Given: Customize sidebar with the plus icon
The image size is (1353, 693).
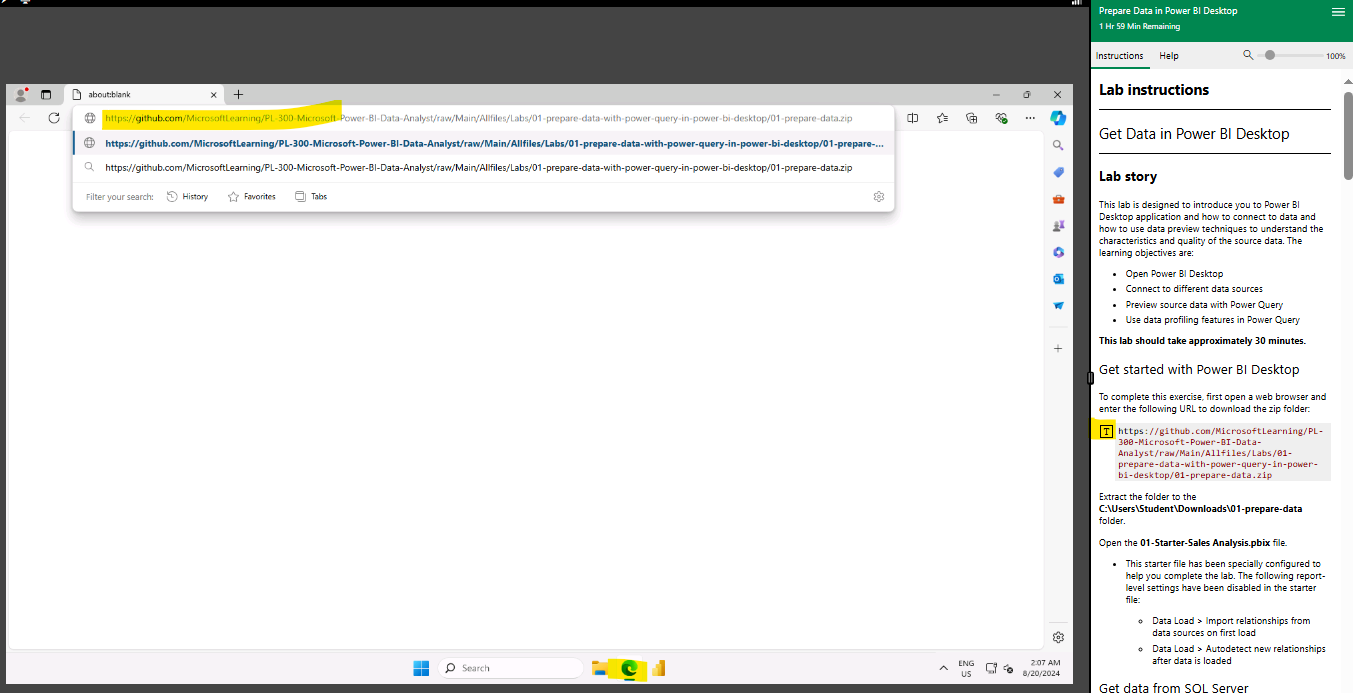Looking at the screenshot, I should click(1058, 348).
